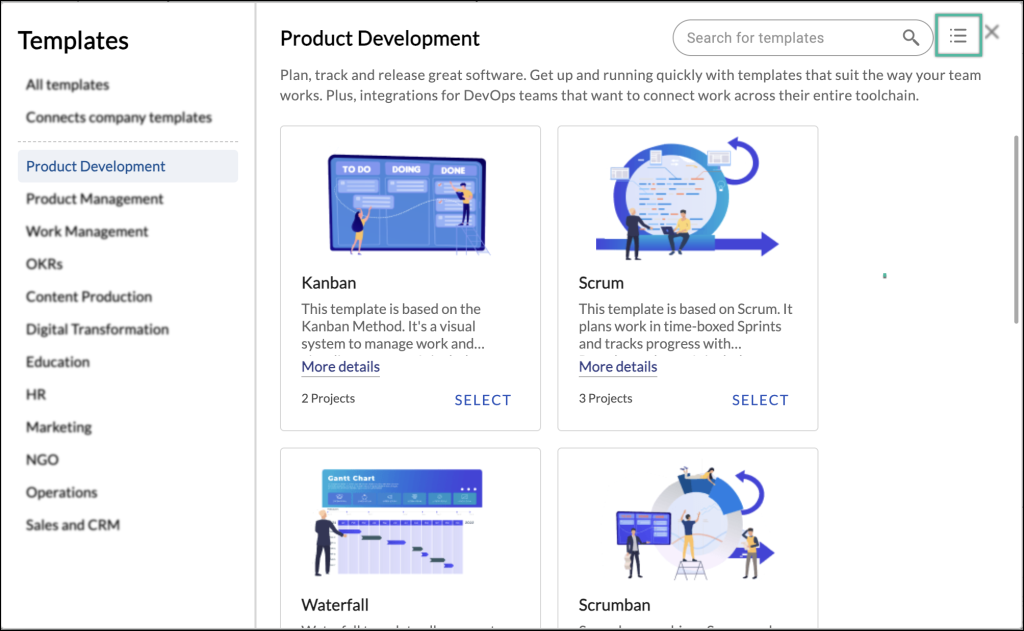Select Digital Transformation category
The height and width of the screenshot is (631, 1024).
point(97,329)
